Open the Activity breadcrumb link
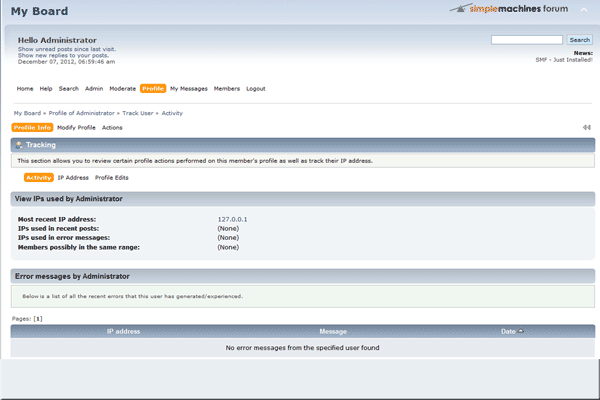 172,113
